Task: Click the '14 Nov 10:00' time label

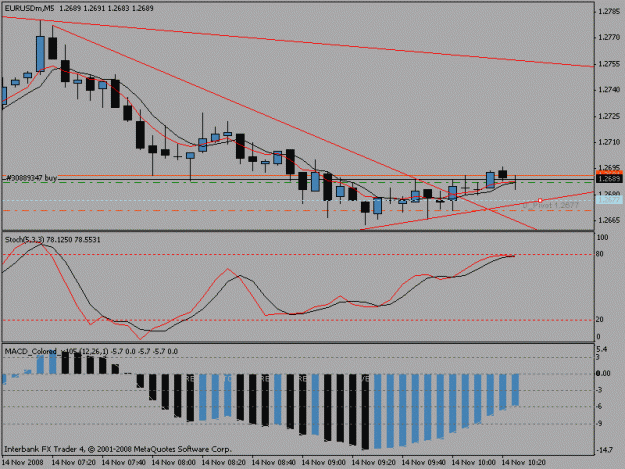Action: 474,463
